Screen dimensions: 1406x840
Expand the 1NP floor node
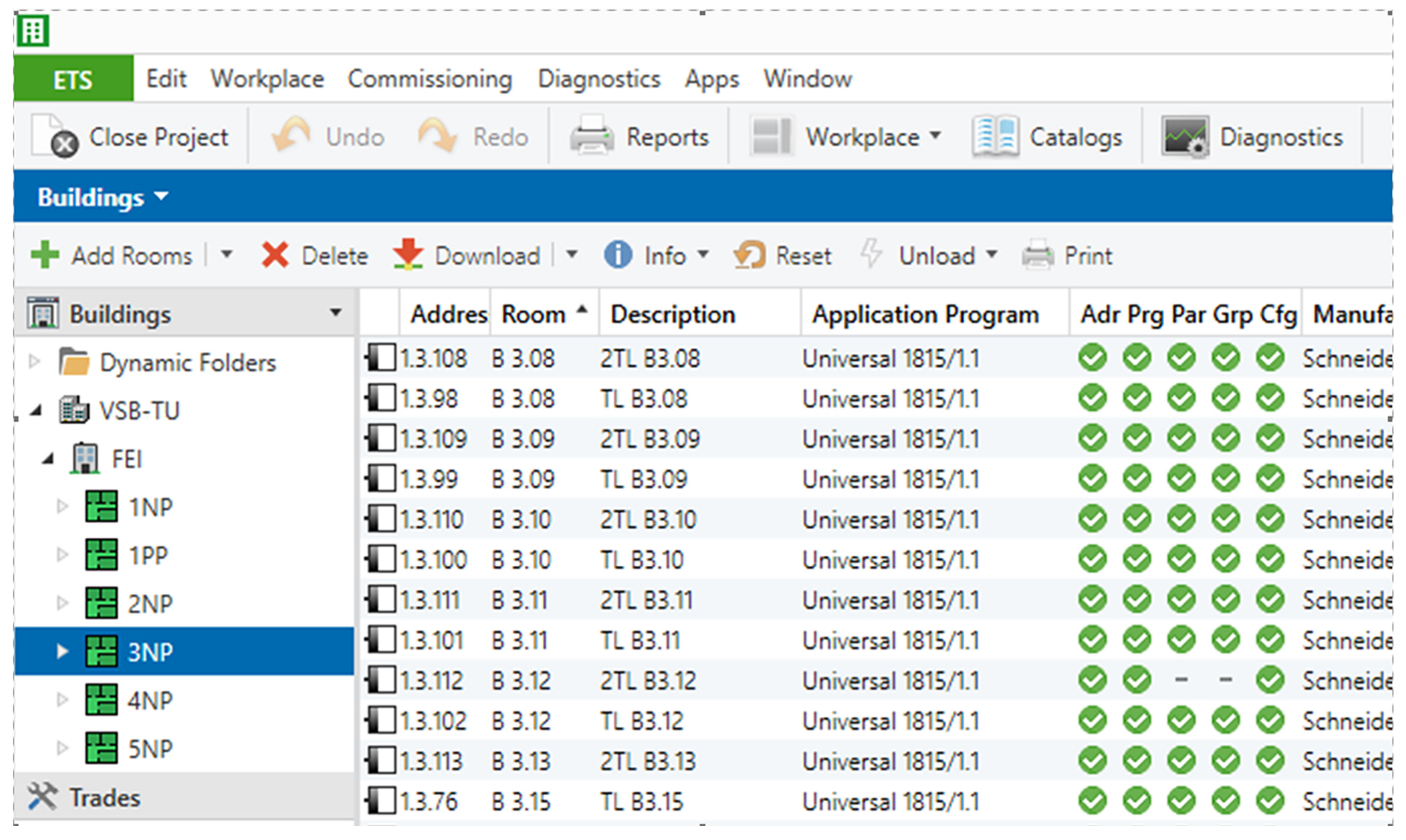62,506
